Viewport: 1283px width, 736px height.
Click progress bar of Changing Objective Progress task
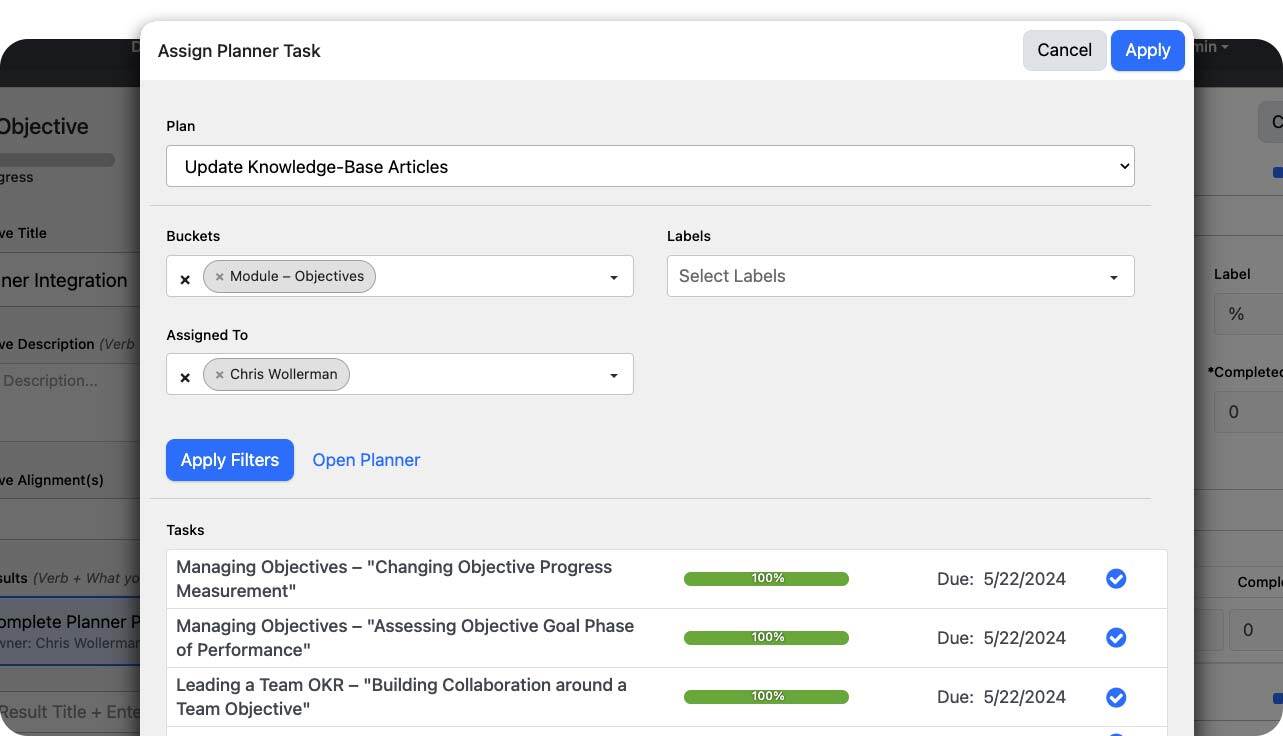pos(766,579)
